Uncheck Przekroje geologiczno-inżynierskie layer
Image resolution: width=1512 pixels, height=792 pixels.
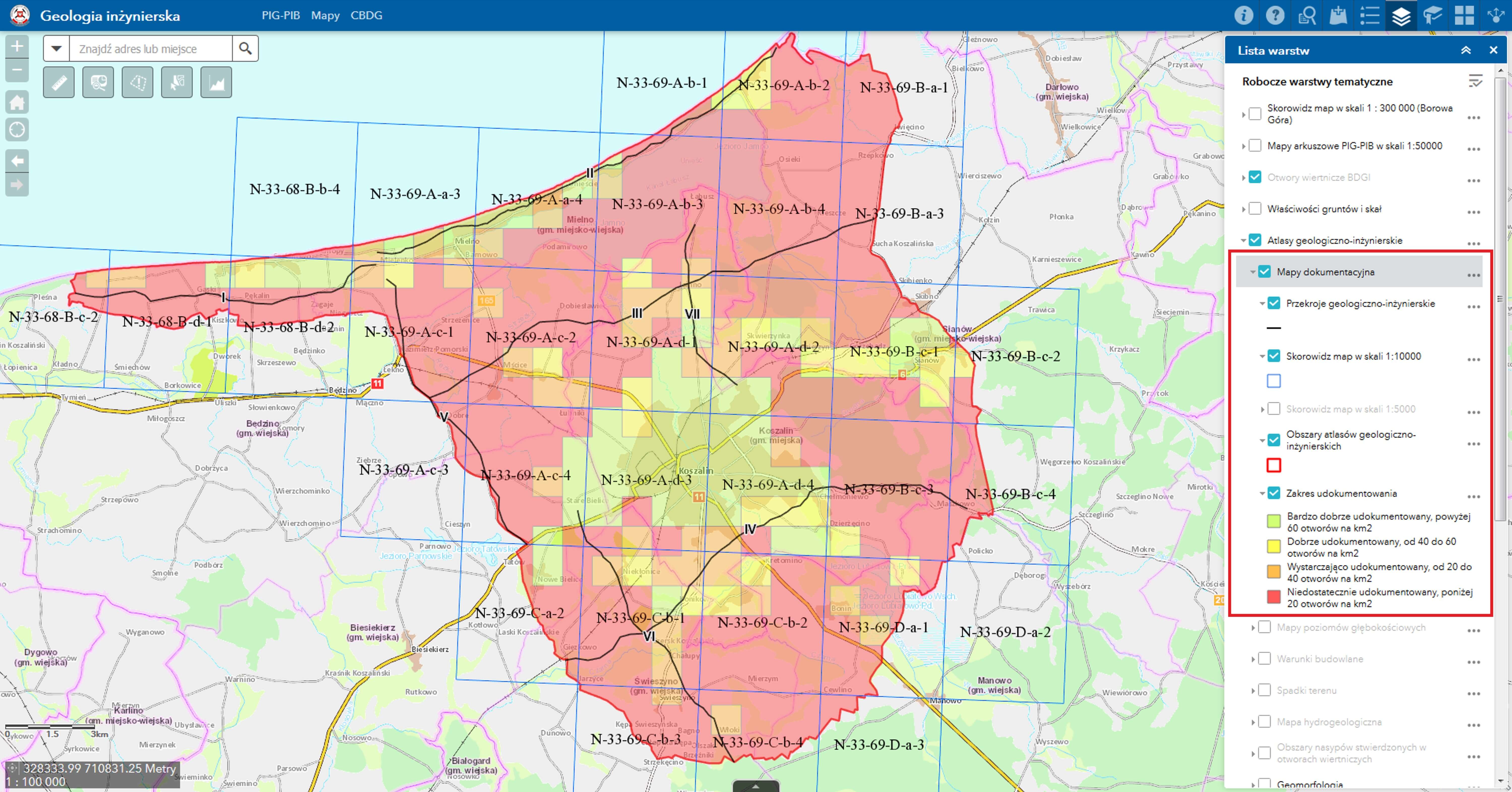click(x=1274, y=304)
